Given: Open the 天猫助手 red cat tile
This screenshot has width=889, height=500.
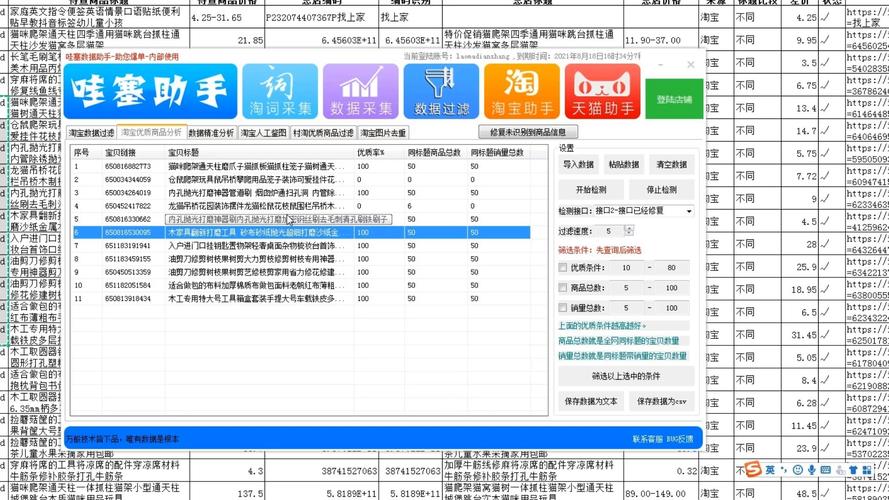Looking at the screenshot, I should coord(603,91).
